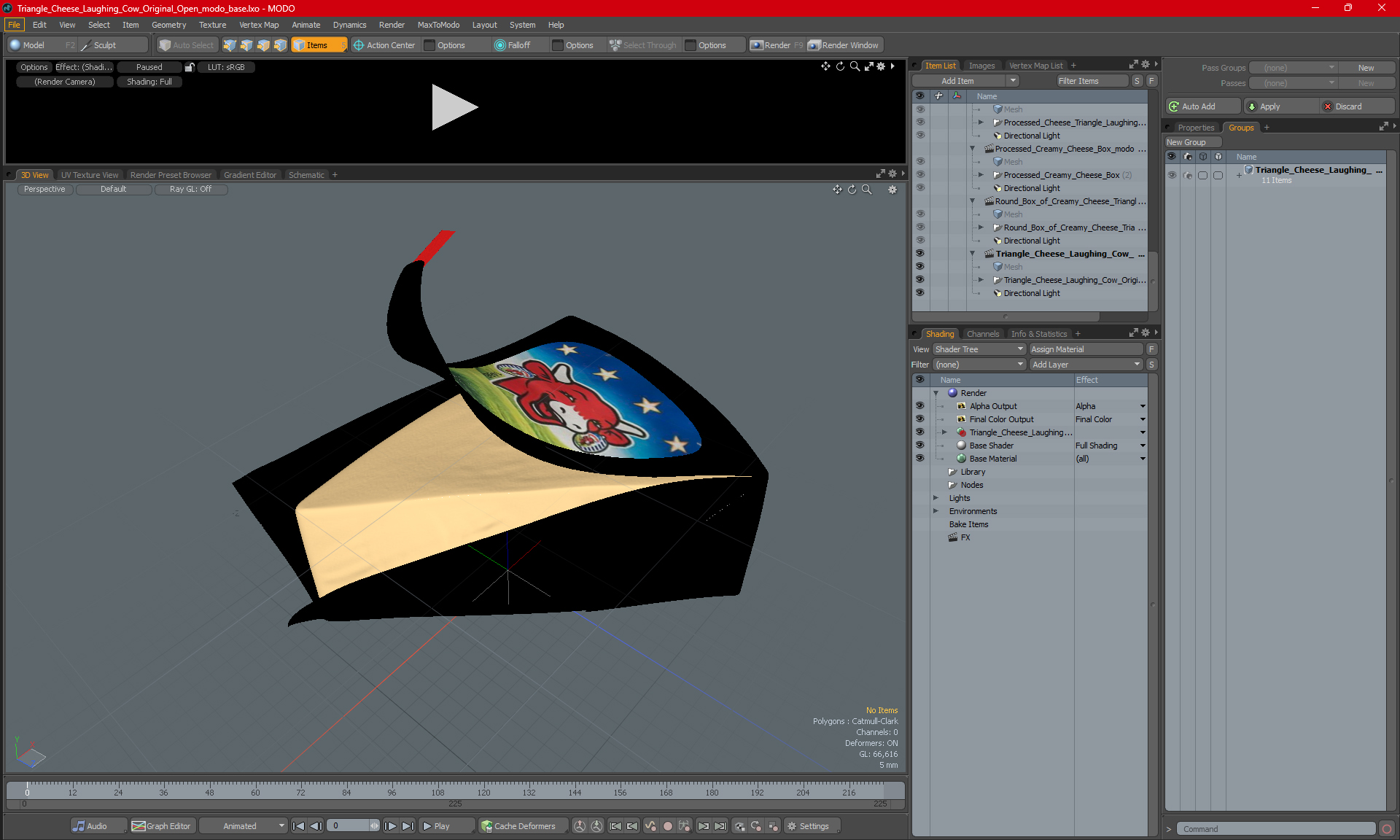Click 3D viewport zoom icon
1400x840 pixels.
coord(867,190)
